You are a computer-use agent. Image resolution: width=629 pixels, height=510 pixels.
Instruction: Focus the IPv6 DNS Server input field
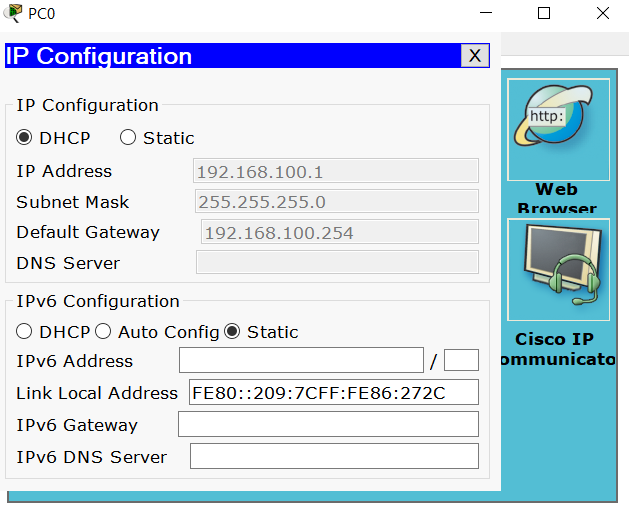pos(334,457)
